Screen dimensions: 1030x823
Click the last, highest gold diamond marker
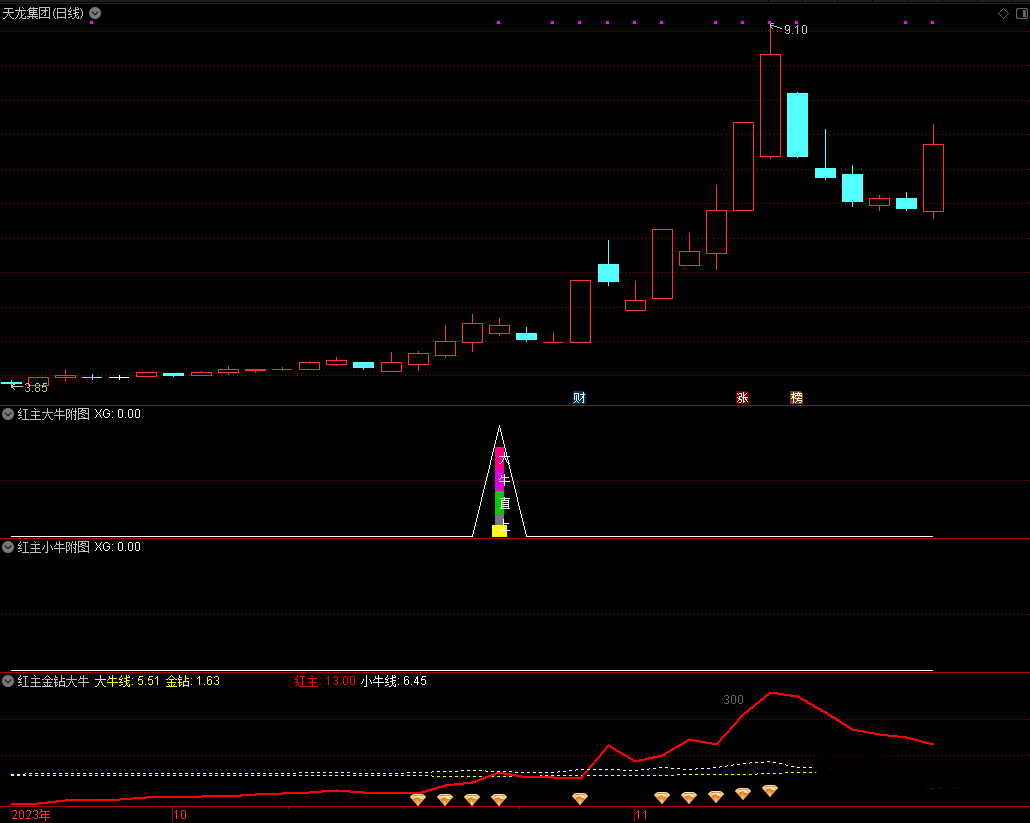point(770,790)
